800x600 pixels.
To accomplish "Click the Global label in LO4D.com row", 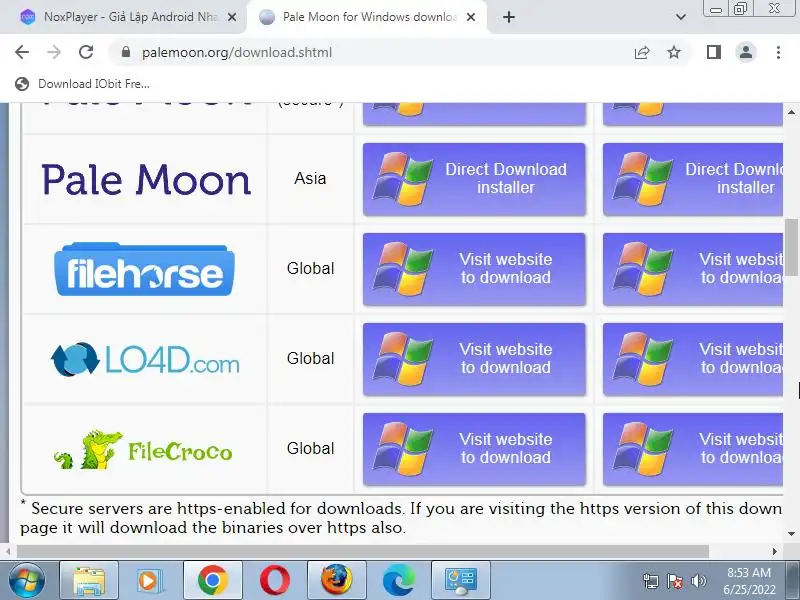I will (310, 358).
